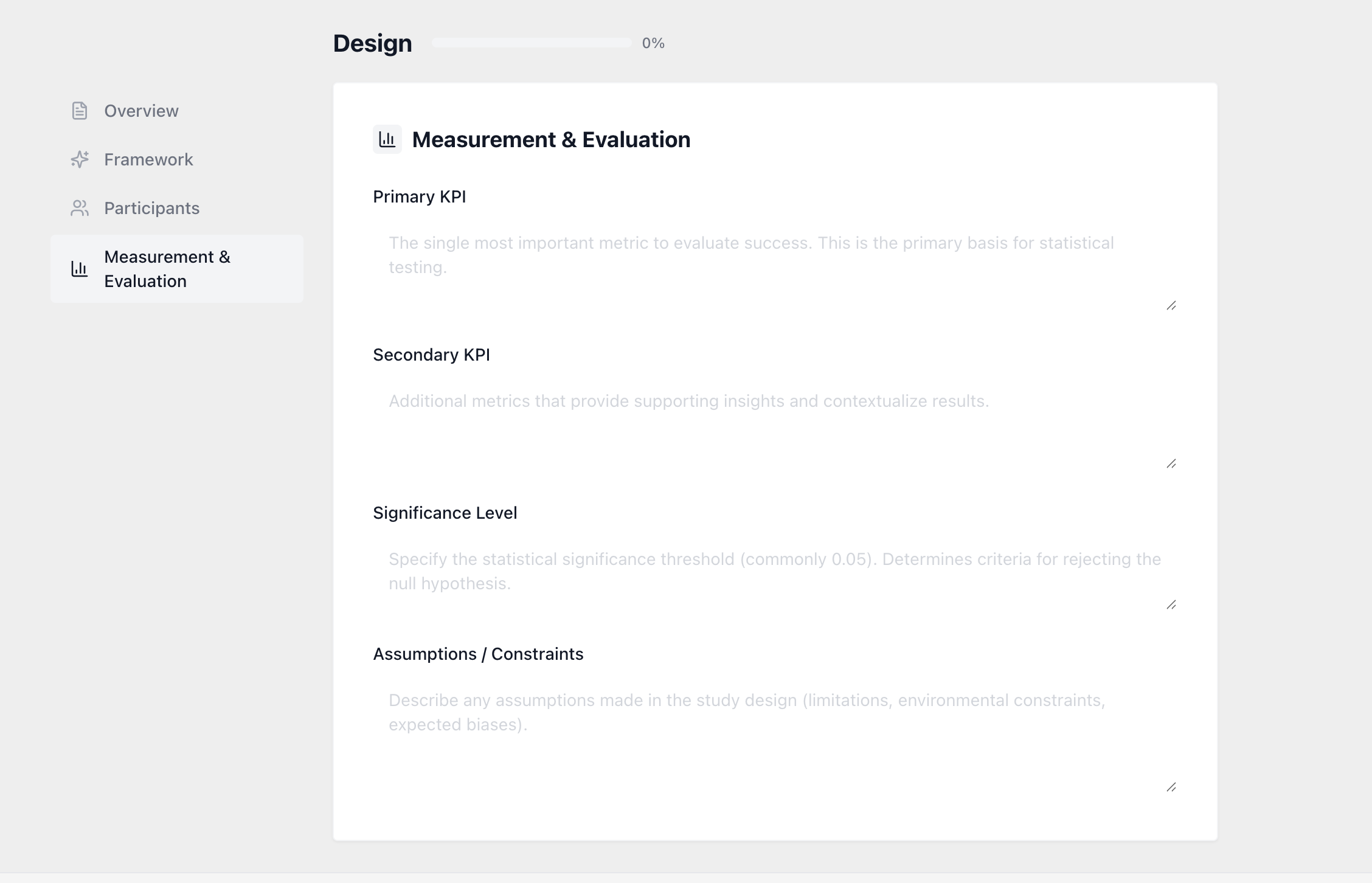Click the resize handle below Primary KPI field

point(1171,306)
